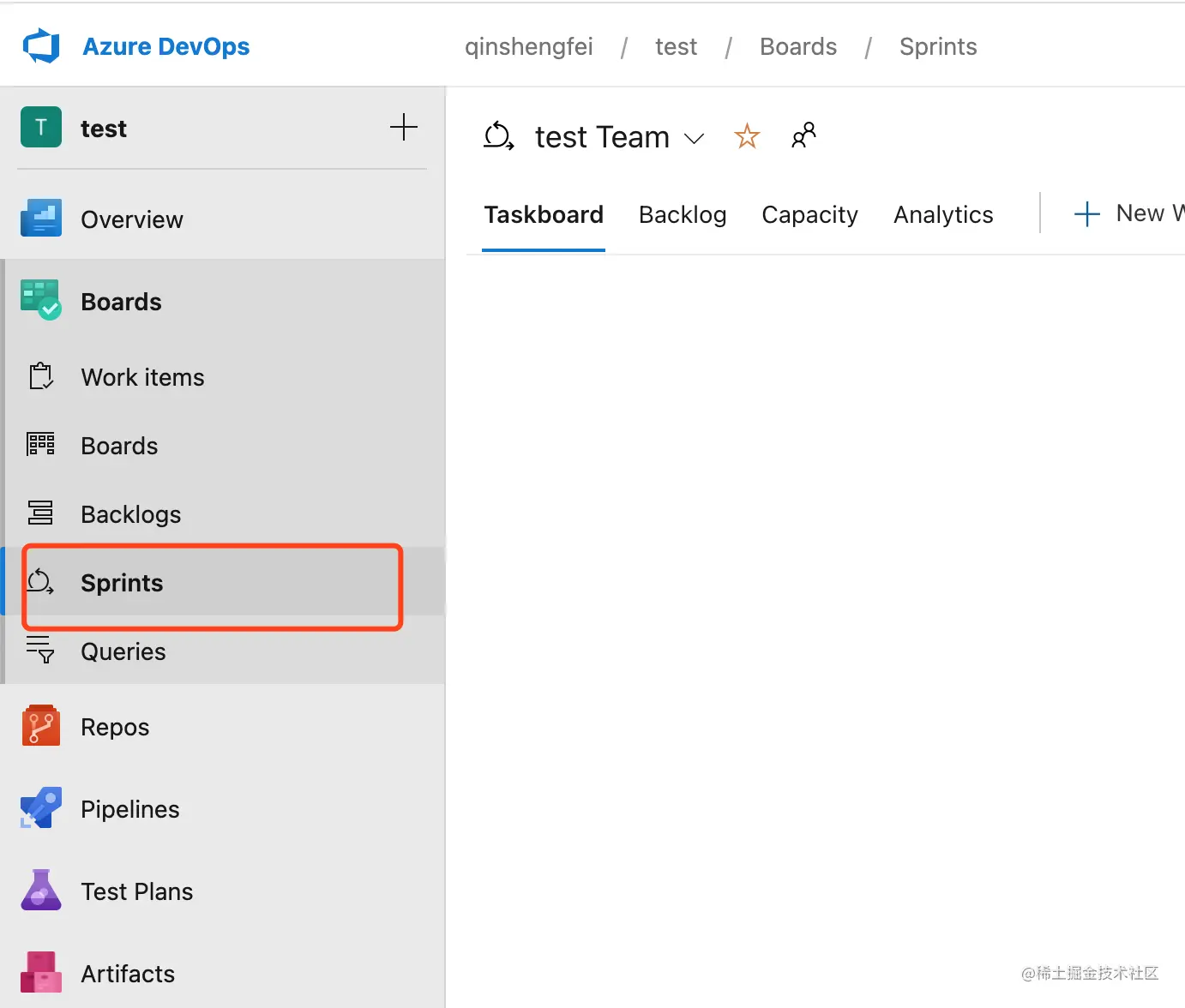Click the Azure DevOps logo icon
Image resolution: width=1185 pixels, height=1008 pixels.
[41, 46]
